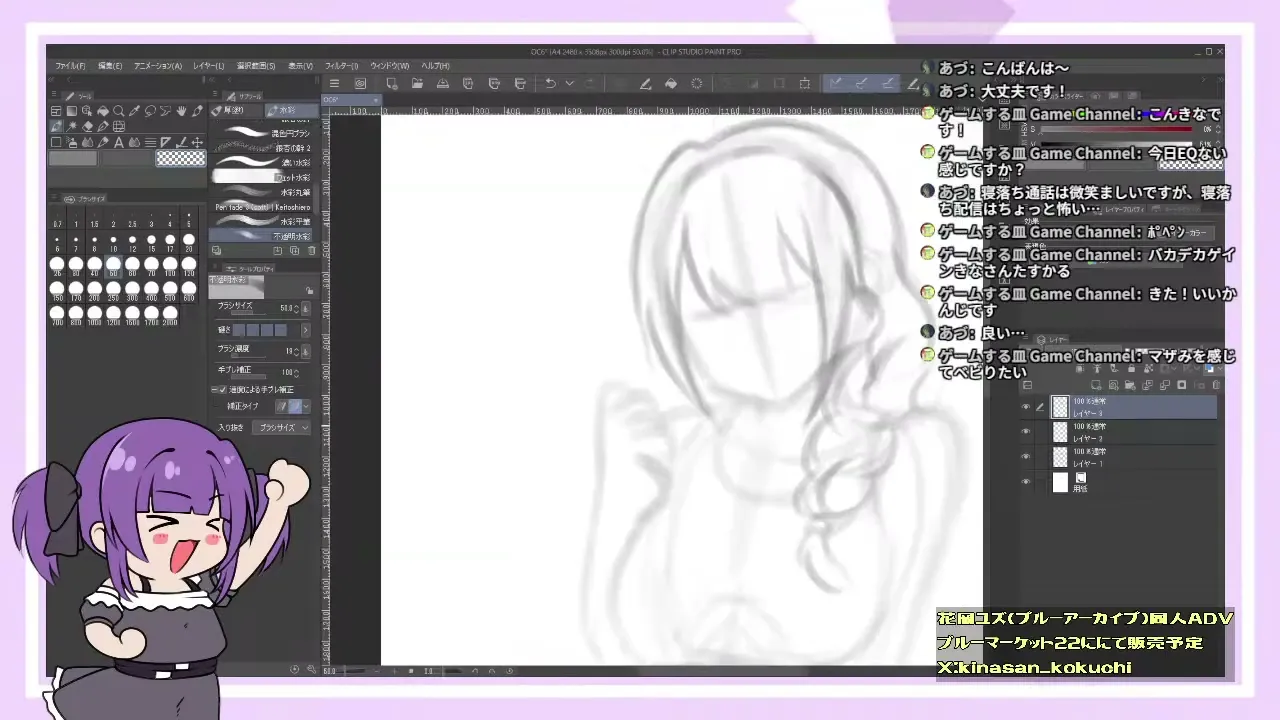Viewport: 1280px width, 720px height.
Task: Open the 補正タイプ dropdown arrow
Action: click(x=305, y=407)
